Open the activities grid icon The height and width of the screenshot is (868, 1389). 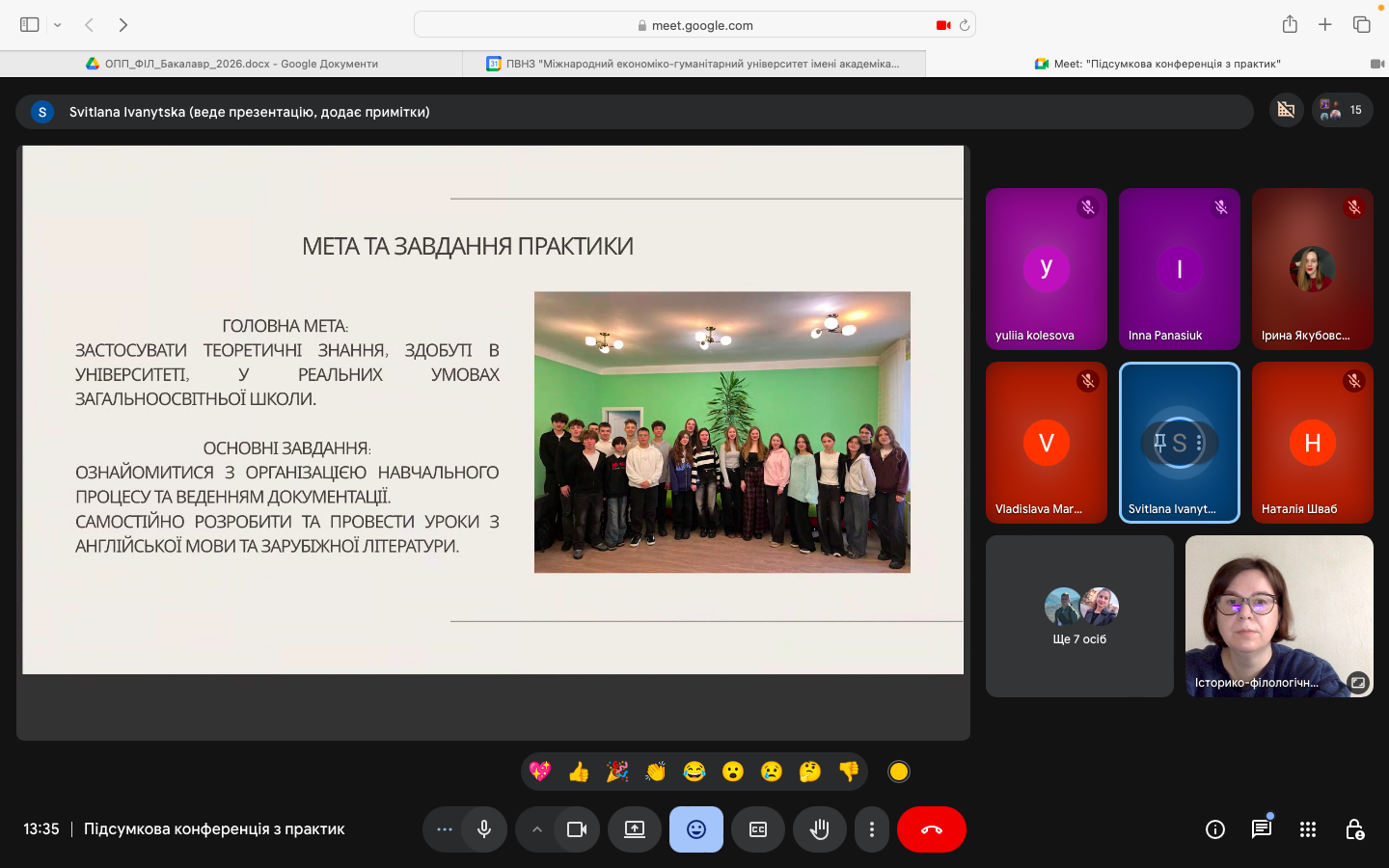click(1307, 829)
